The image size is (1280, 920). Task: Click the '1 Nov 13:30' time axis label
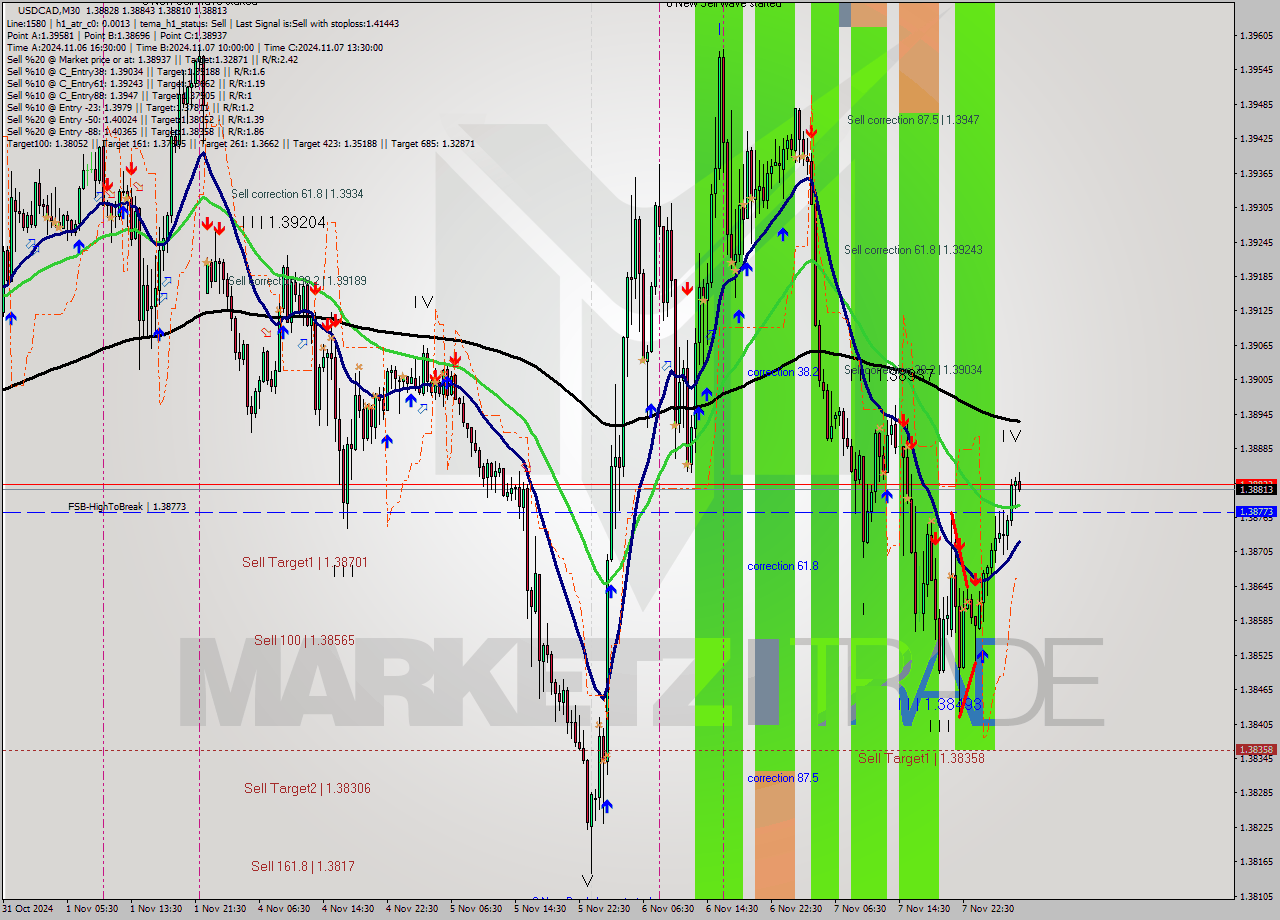click(x=157, y=909)
